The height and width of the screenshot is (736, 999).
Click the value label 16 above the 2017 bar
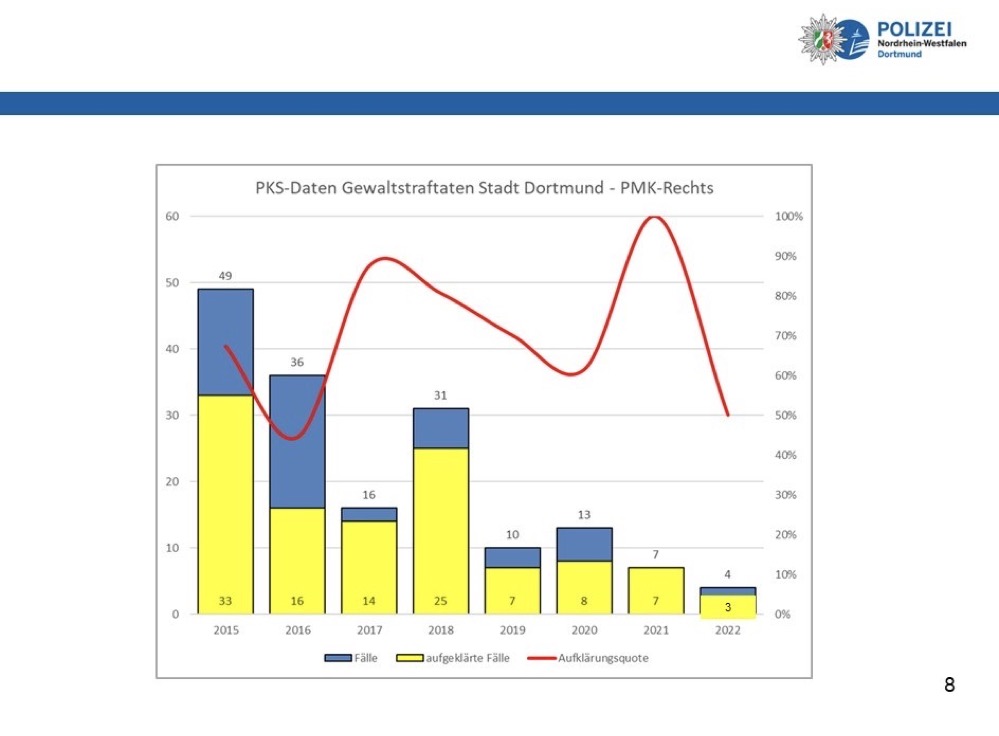369,494
